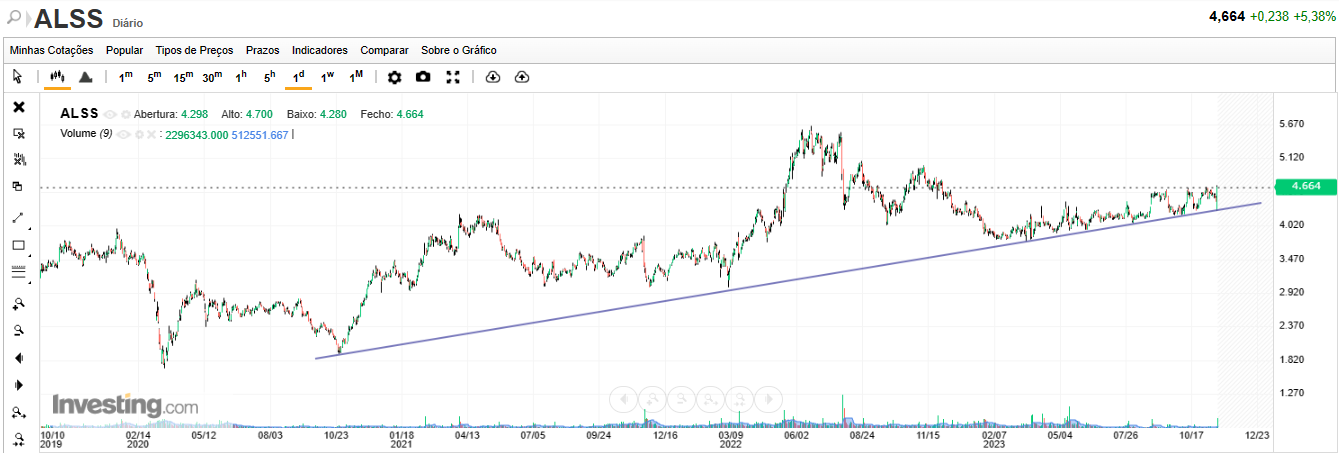Switch to the 1w weekly timeframe
The height and width of the screenshot is (453, 1339).
click(327, 77)
